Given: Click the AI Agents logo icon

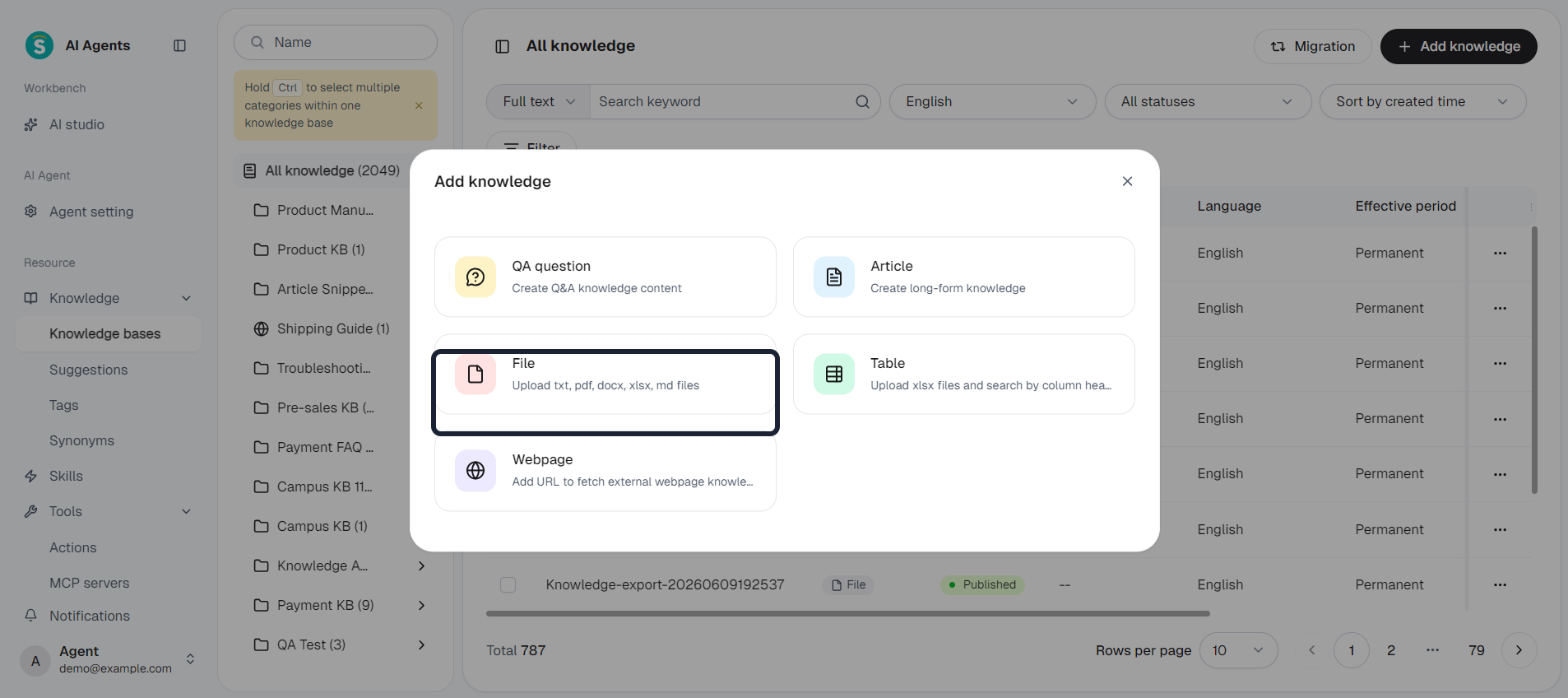Looking at the screenshot, I should (39, 45).
